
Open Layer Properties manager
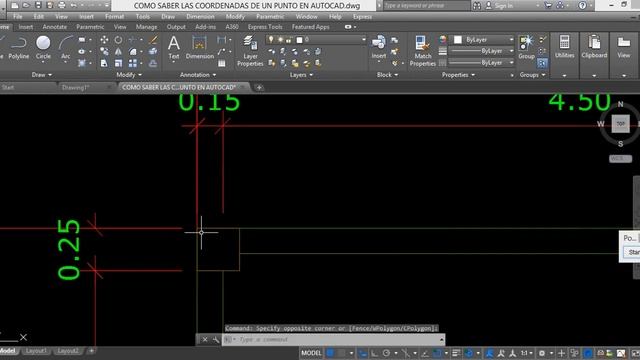(x=250, y=51)
